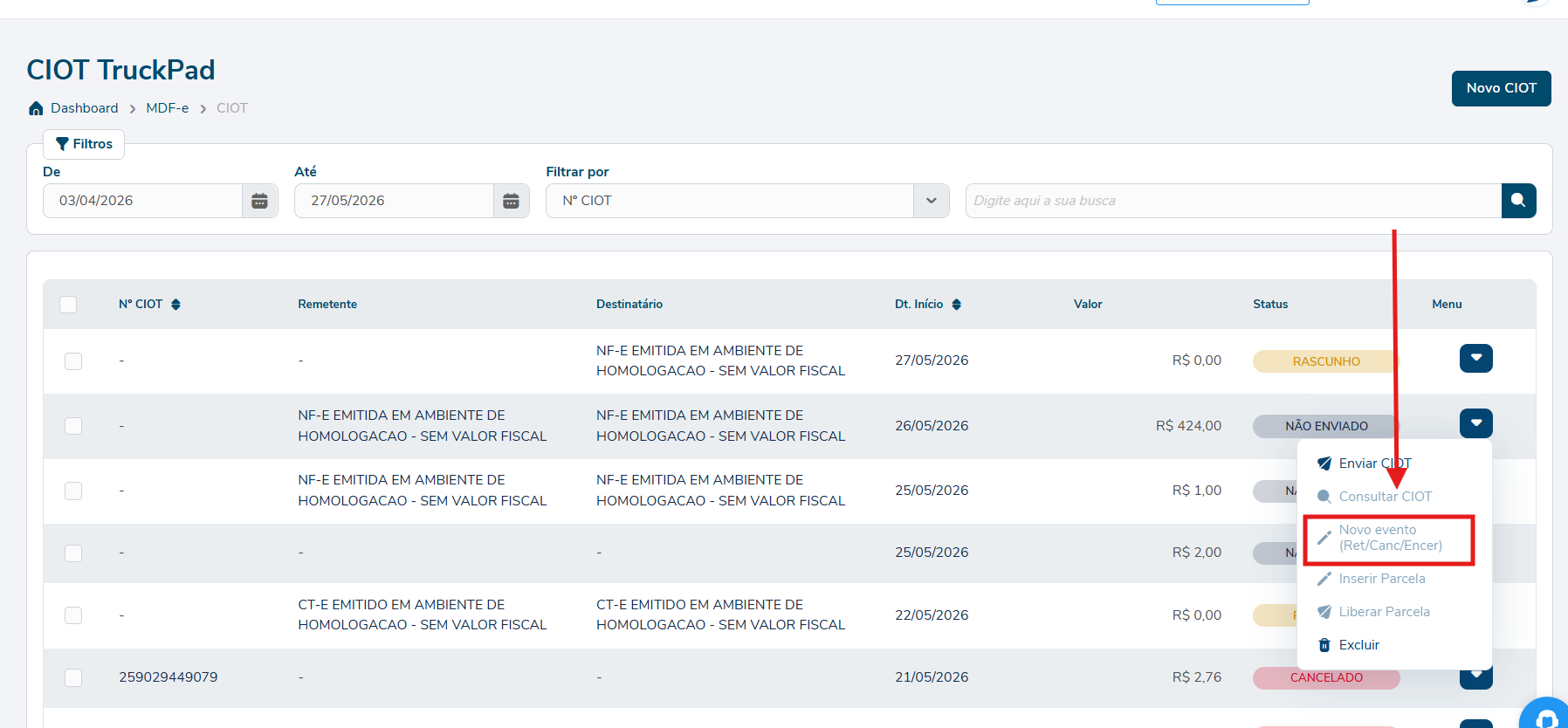
Task: Click the Status column header
Action: [x=1270, y=305]
